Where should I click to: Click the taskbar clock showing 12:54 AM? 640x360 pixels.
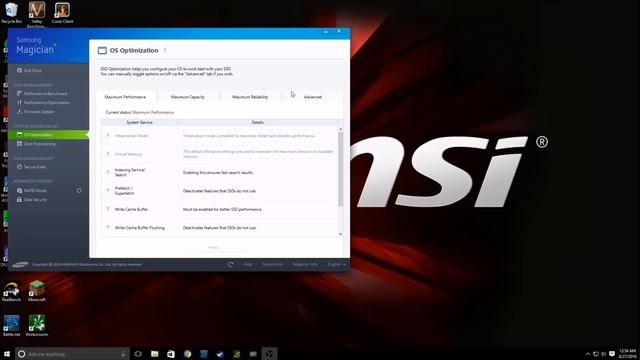(x=628, y=353)
